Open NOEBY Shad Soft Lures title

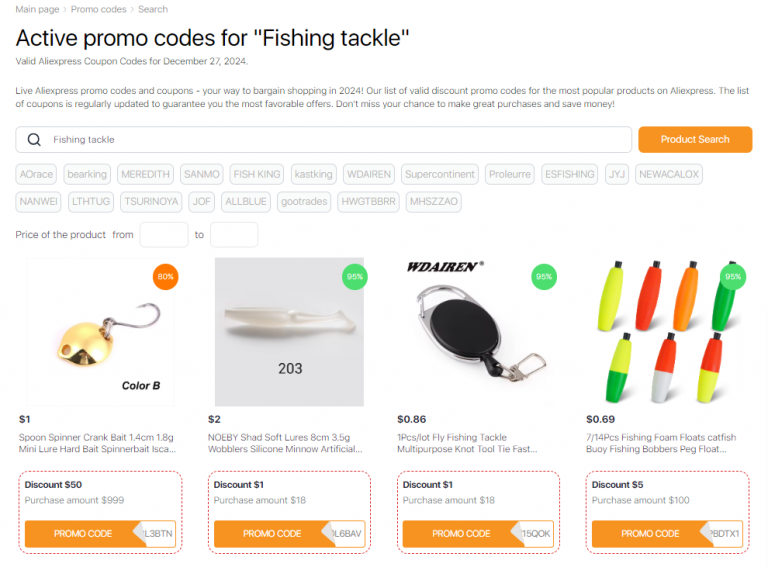tap(285, 443)
